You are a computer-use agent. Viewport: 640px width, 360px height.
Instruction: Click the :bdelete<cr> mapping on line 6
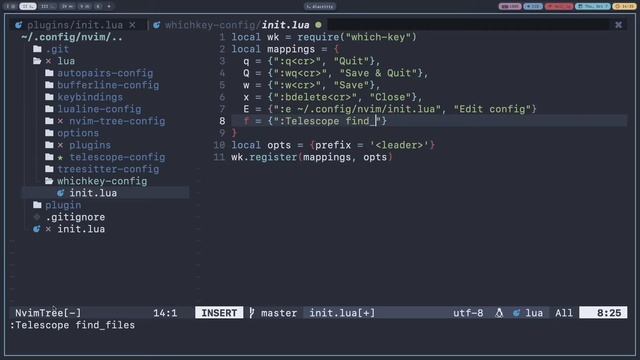[x=315, y=97]
